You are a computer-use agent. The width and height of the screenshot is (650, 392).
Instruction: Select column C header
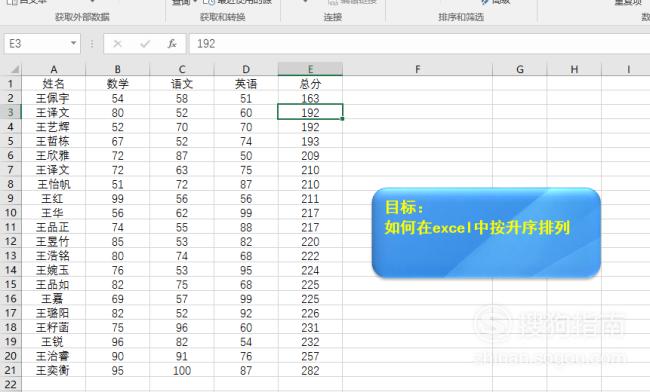(x=182, y=69)
